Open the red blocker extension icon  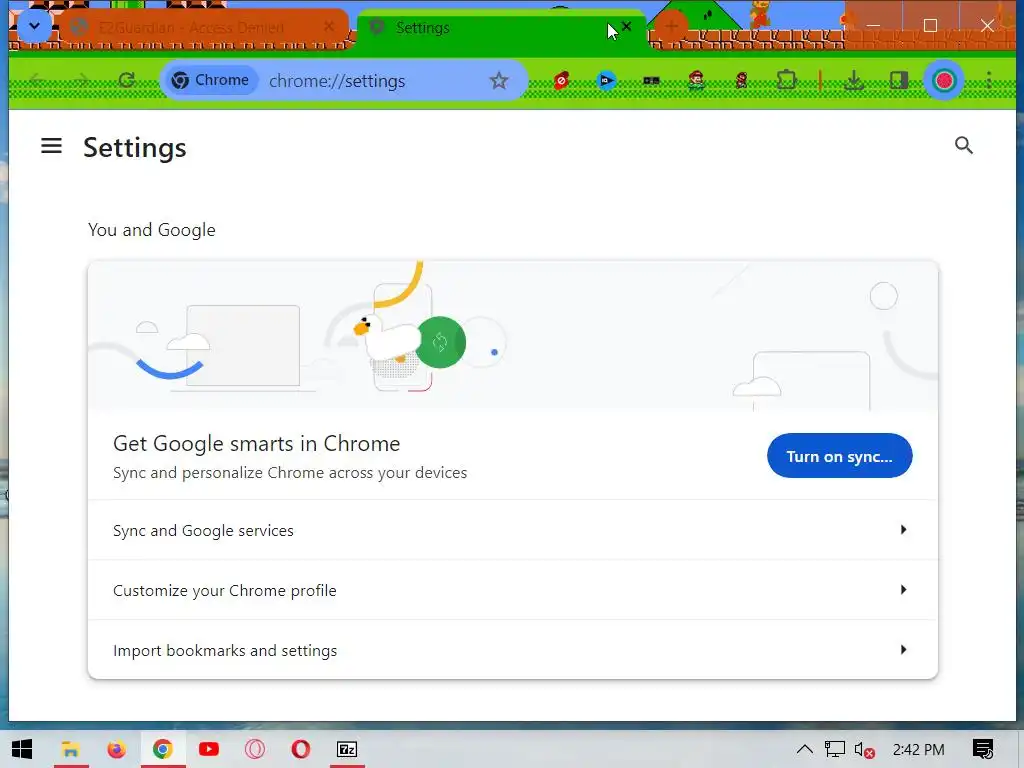click(x=561, y=80)
